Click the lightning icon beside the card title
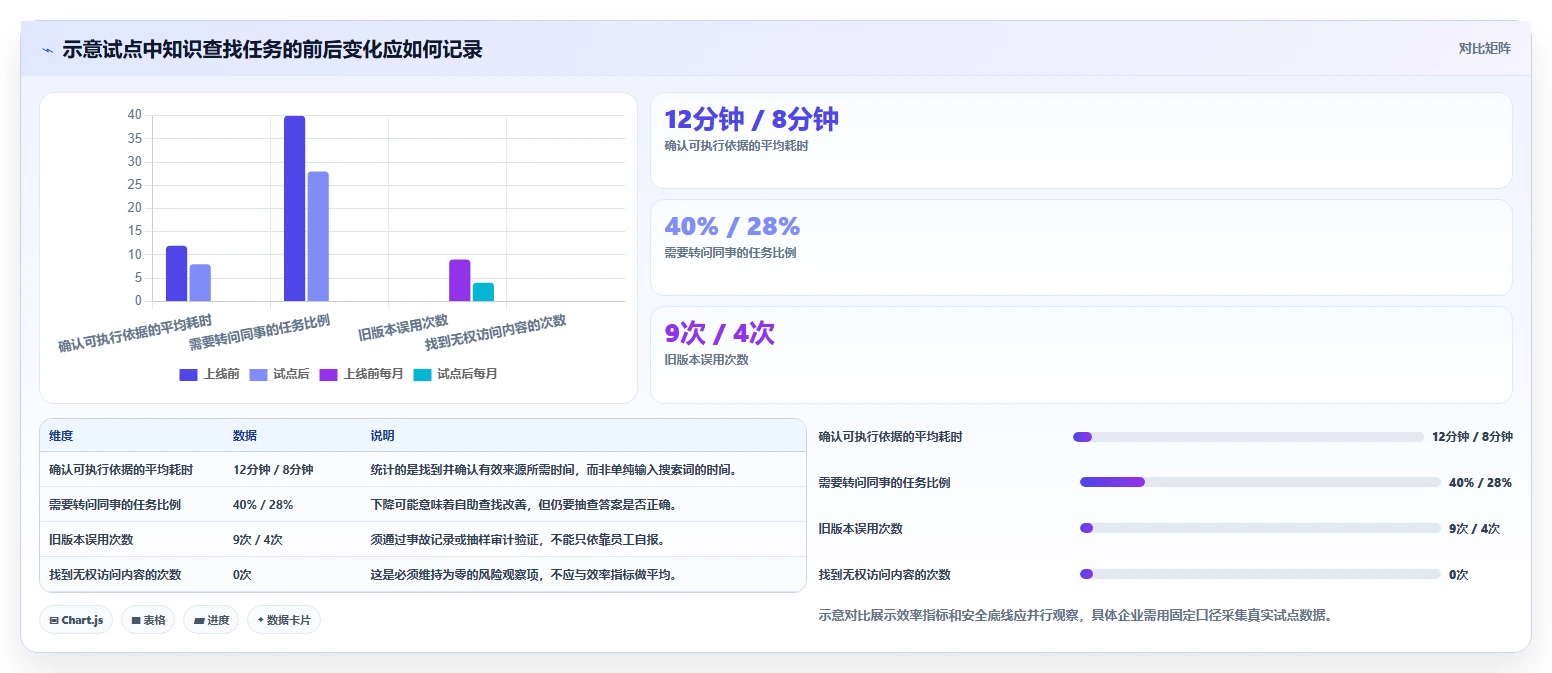The width and height of the screenshot is (1552, 673). [x=48, y=49]
